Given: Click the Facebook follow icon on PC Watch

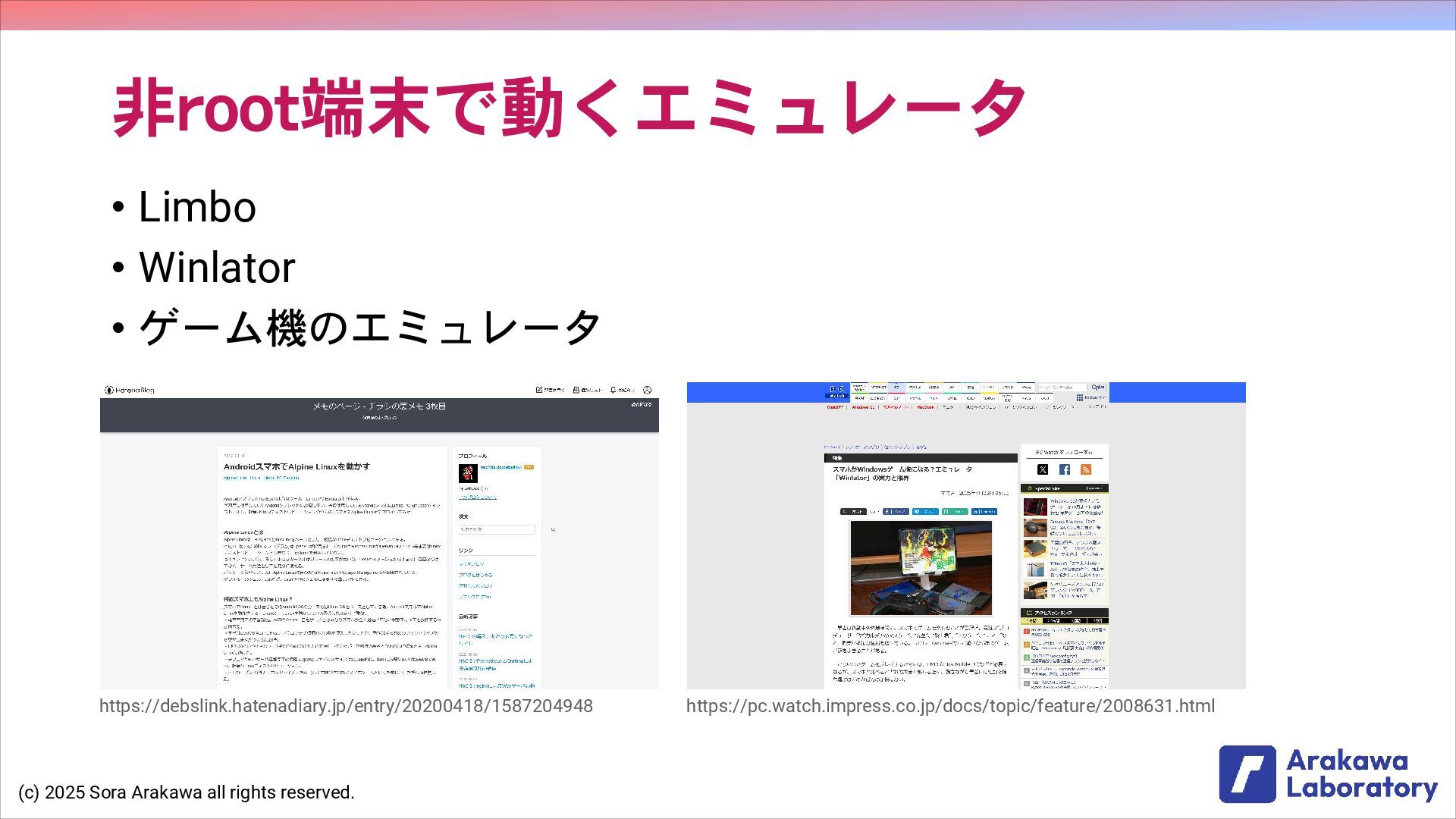Looking at the screenshot, I should coord(1065,469).
